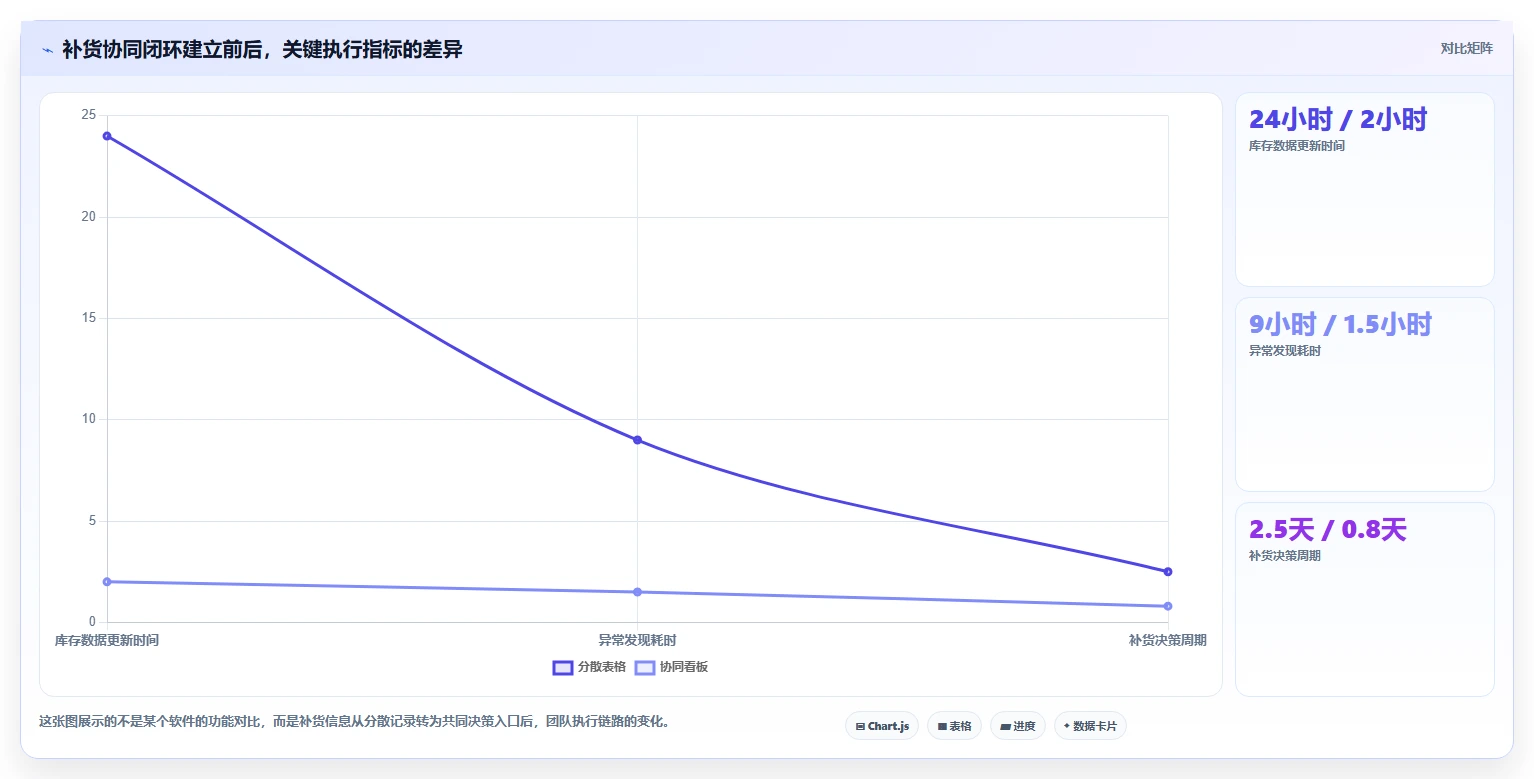The width and height of the screenshot is (1534, 779).
Task: Click the 进度 tag
Action: click(1018, 726)
